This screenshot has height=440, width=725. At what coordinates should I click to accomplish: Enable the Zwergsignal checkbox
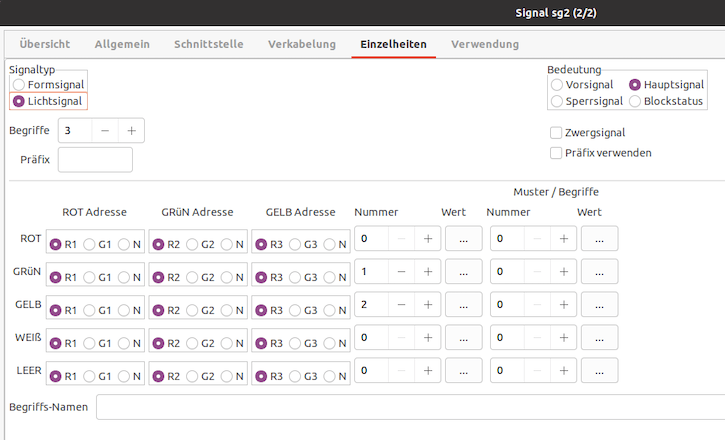(556, 133)
